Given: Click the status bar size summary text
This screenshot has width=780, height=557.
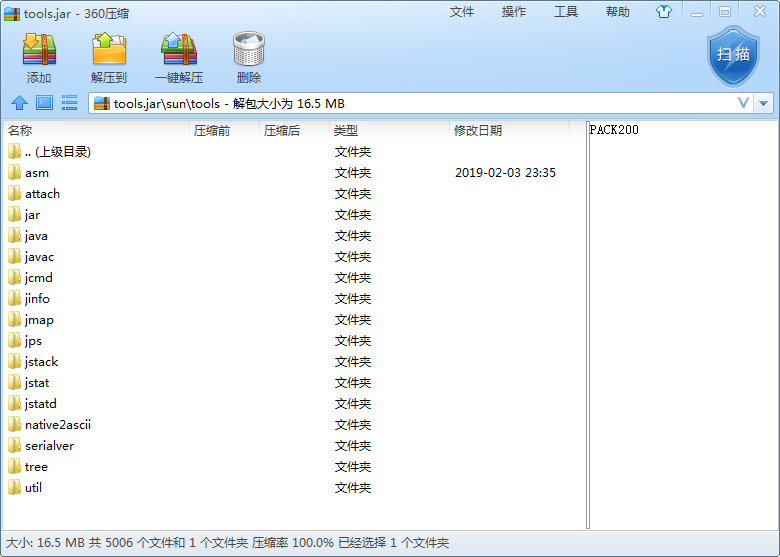Looking at the screenshot, I should [227, 543].
